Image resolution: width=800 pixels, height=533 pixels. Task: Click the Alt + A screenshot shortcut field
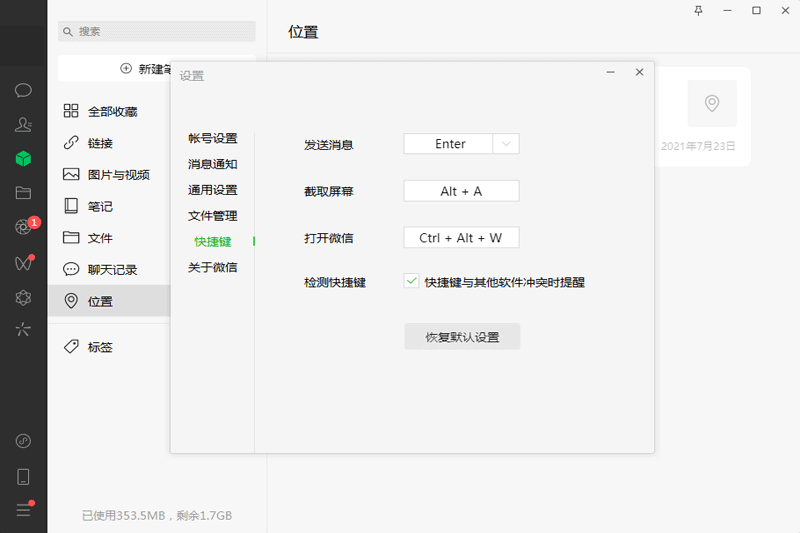461,191
